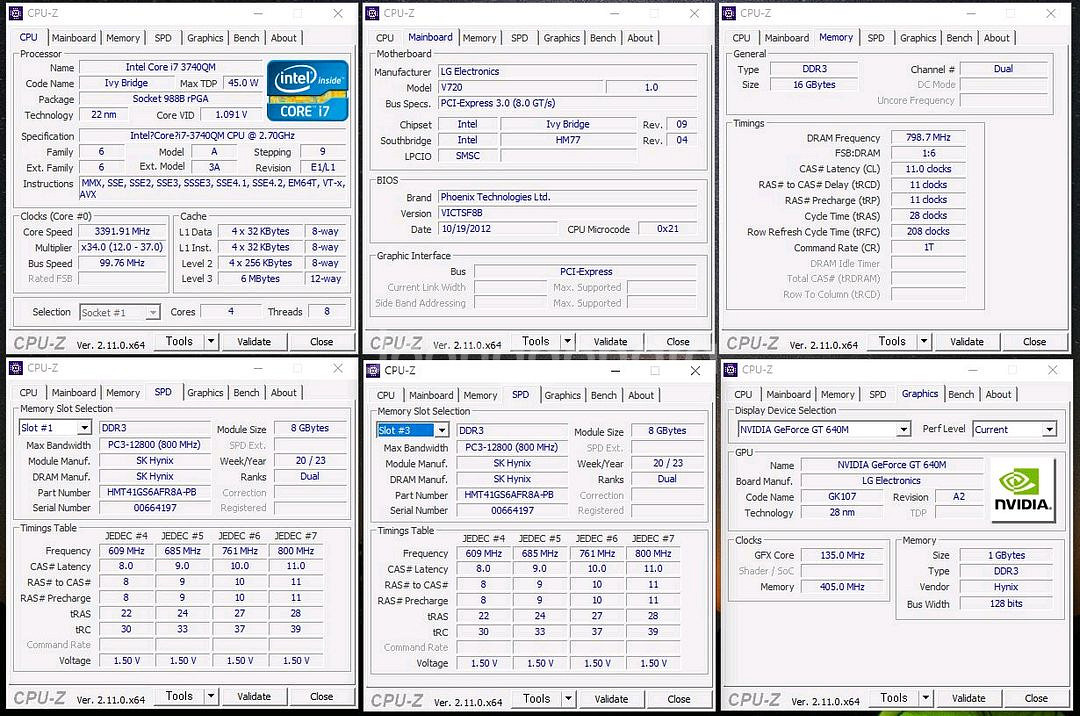Click the Tools button in the Intel Core i7 window
Image resolution: width=1080 pixels, height=716 pixels.
point(179,341)
